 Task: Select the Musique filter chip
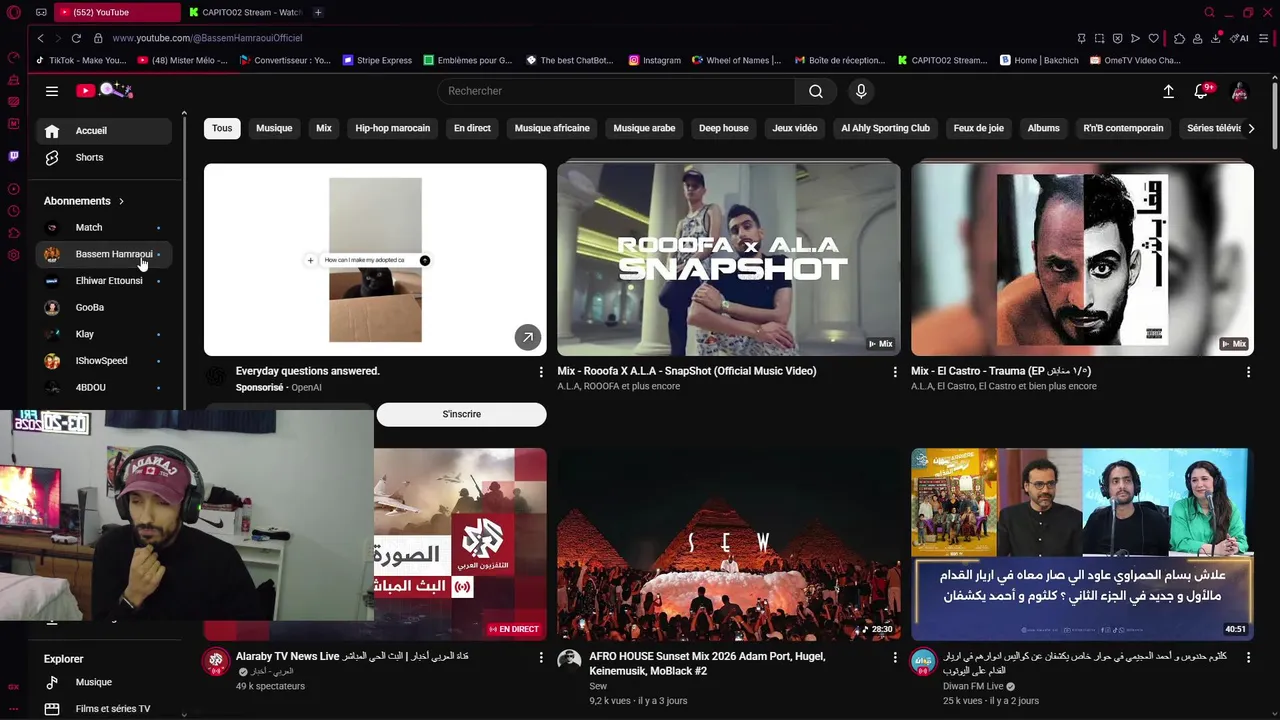274,128
